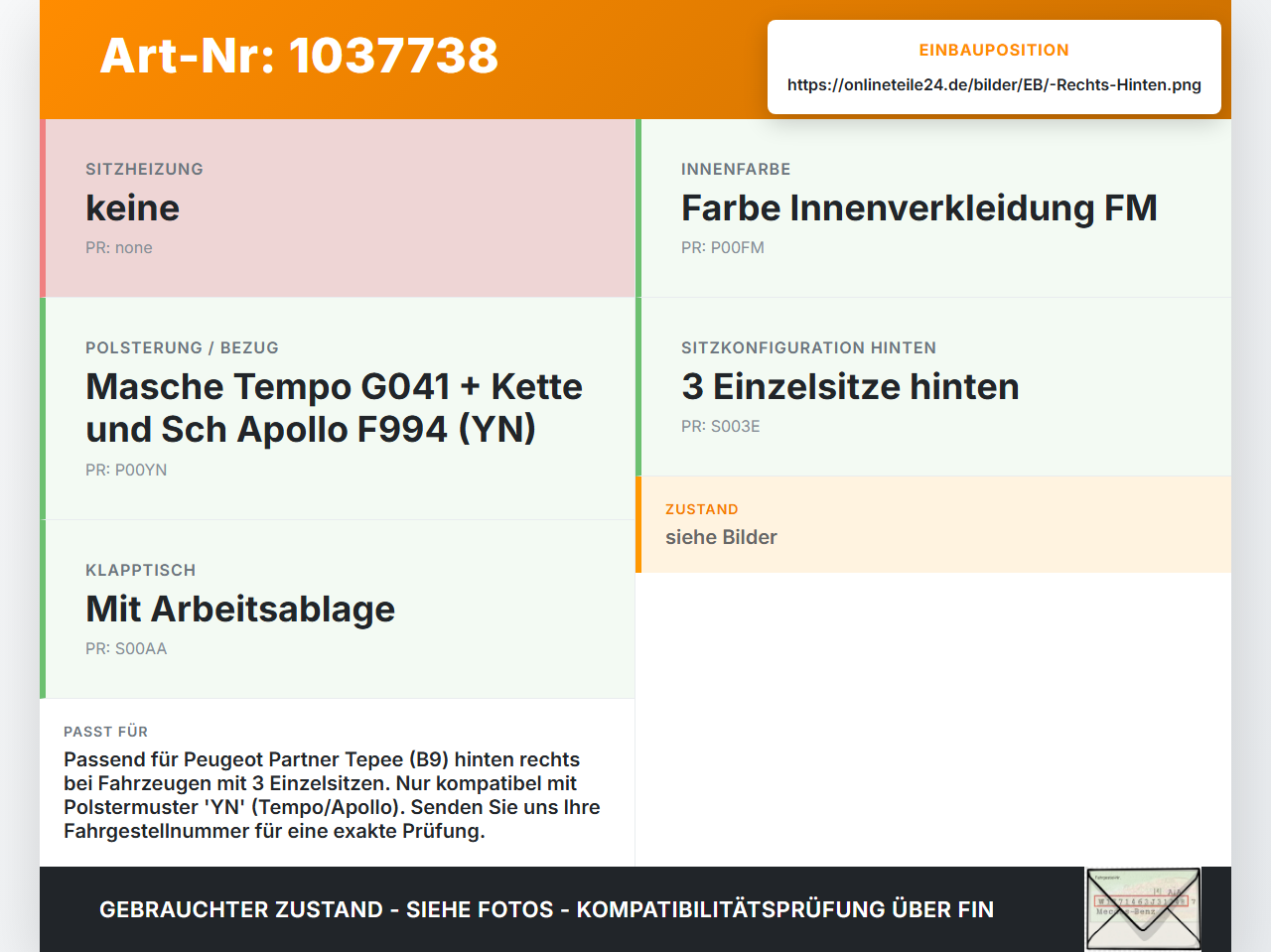Screen dimensions: 1271x952
Task: Click the 'PR: S00AA' code
Action: pos(126,649)
